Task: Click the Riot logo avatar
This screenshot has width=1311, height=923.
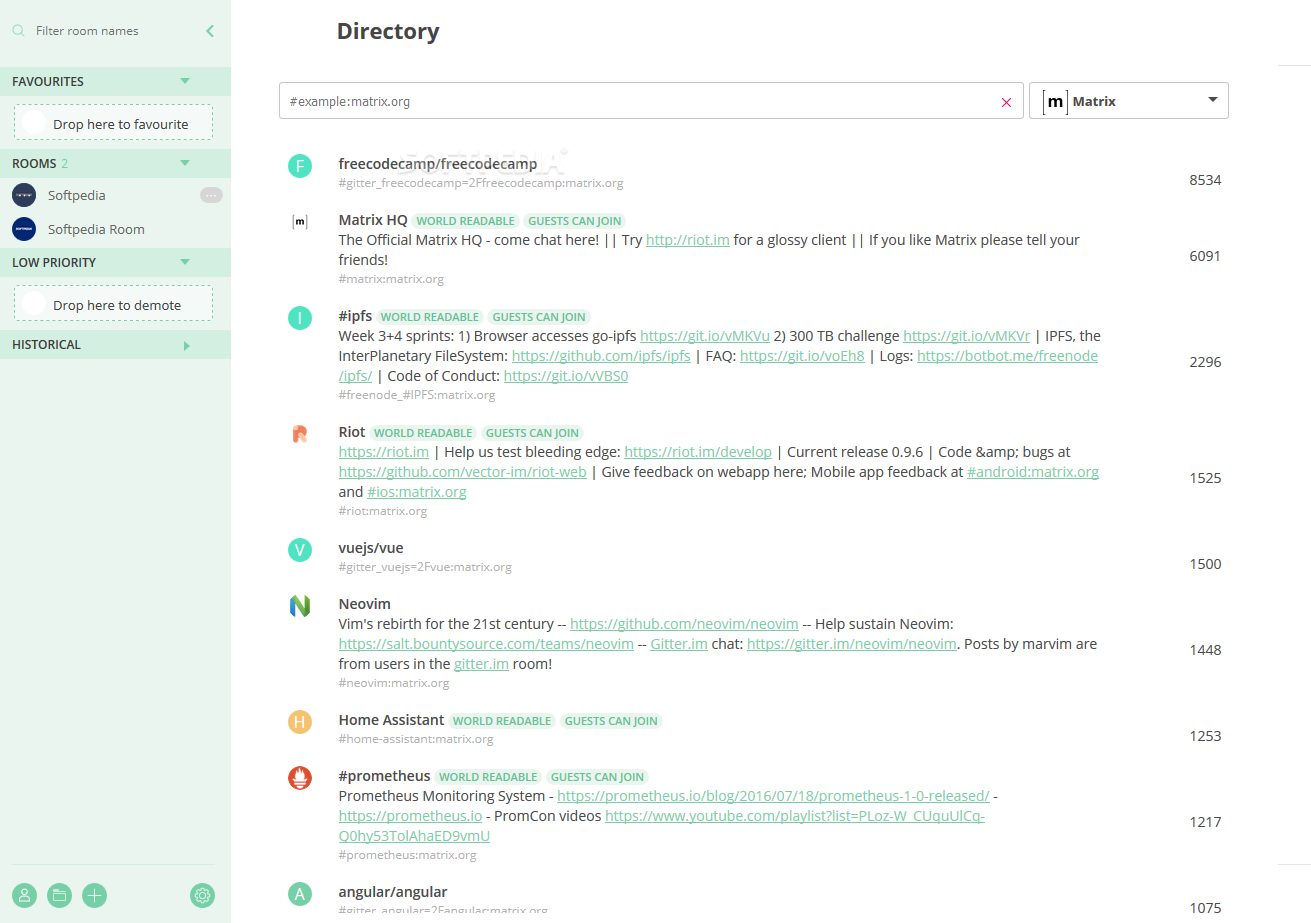Action: click(x=300, y=434)
